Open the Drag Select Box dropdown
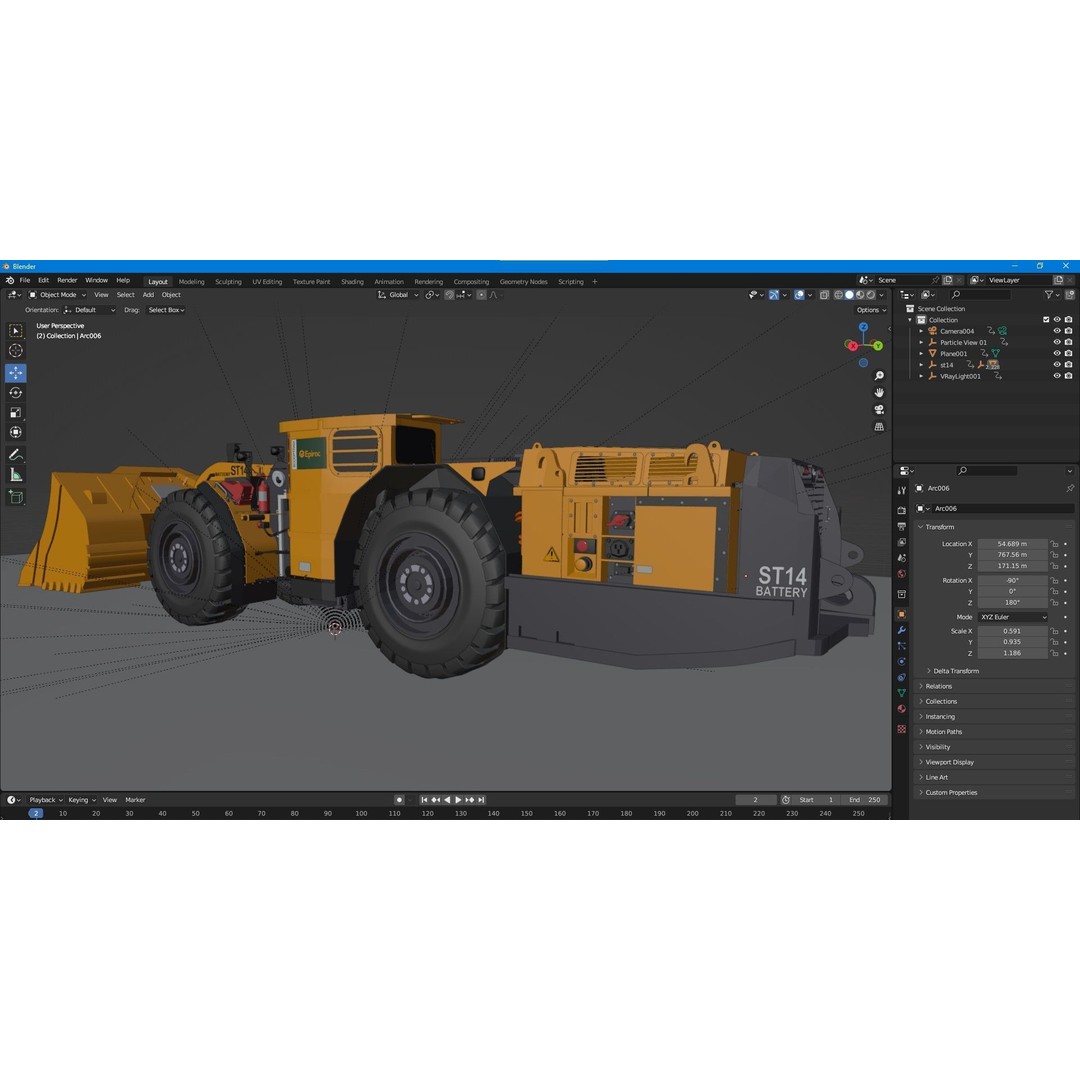Viewport: 1080px width, 1080px height. (x=166, y=310)
